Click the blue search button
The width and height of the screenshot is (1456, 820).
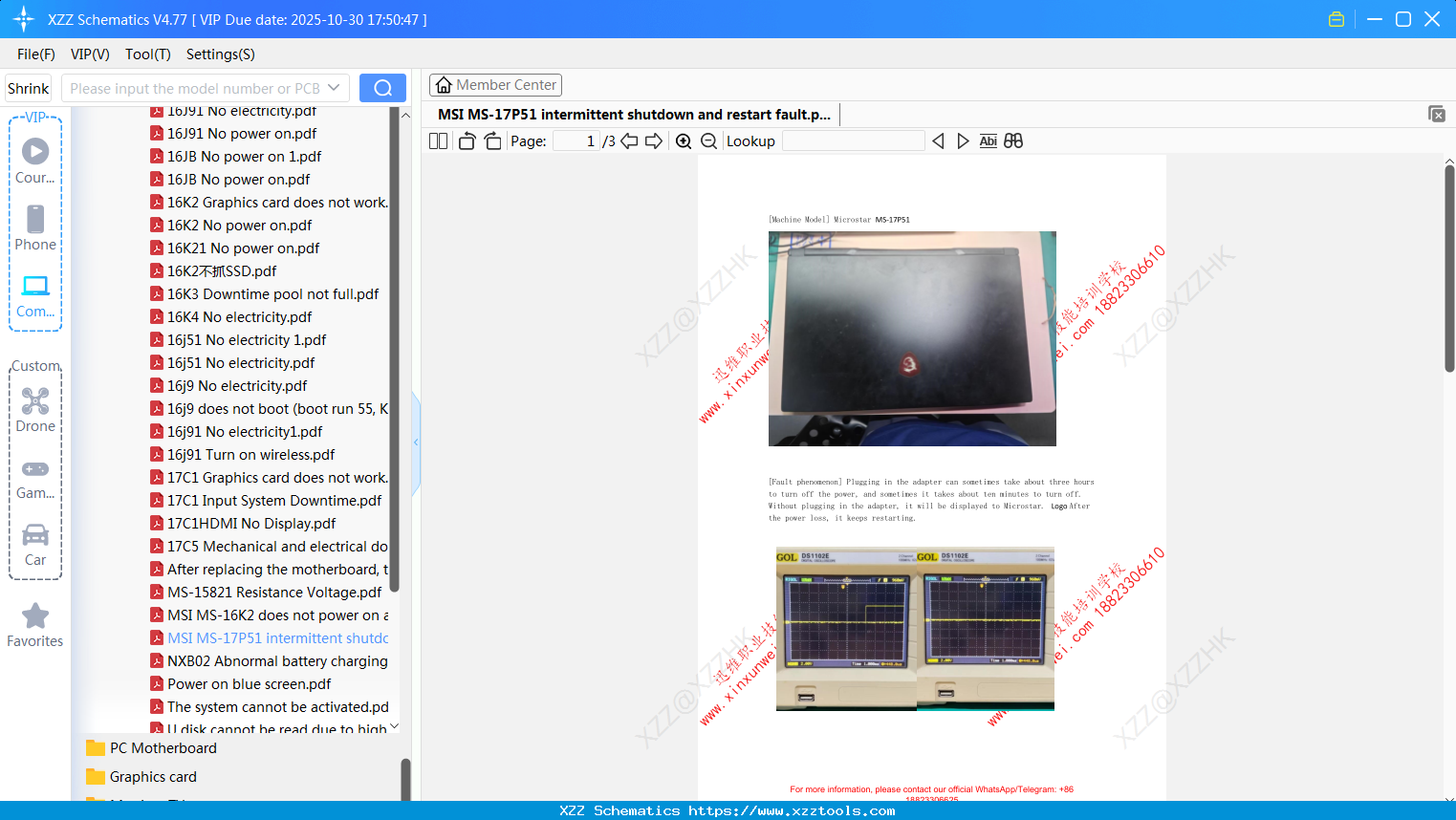[382, 88]
